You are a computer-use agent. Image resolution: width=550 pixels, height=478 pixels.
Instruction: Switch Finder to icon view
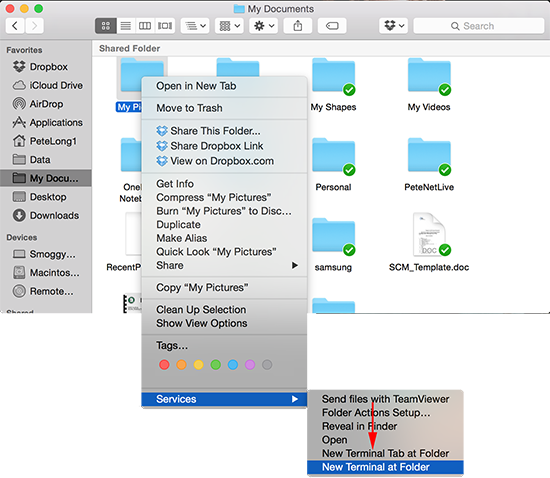pyautogui.click(x=106, y=26)
